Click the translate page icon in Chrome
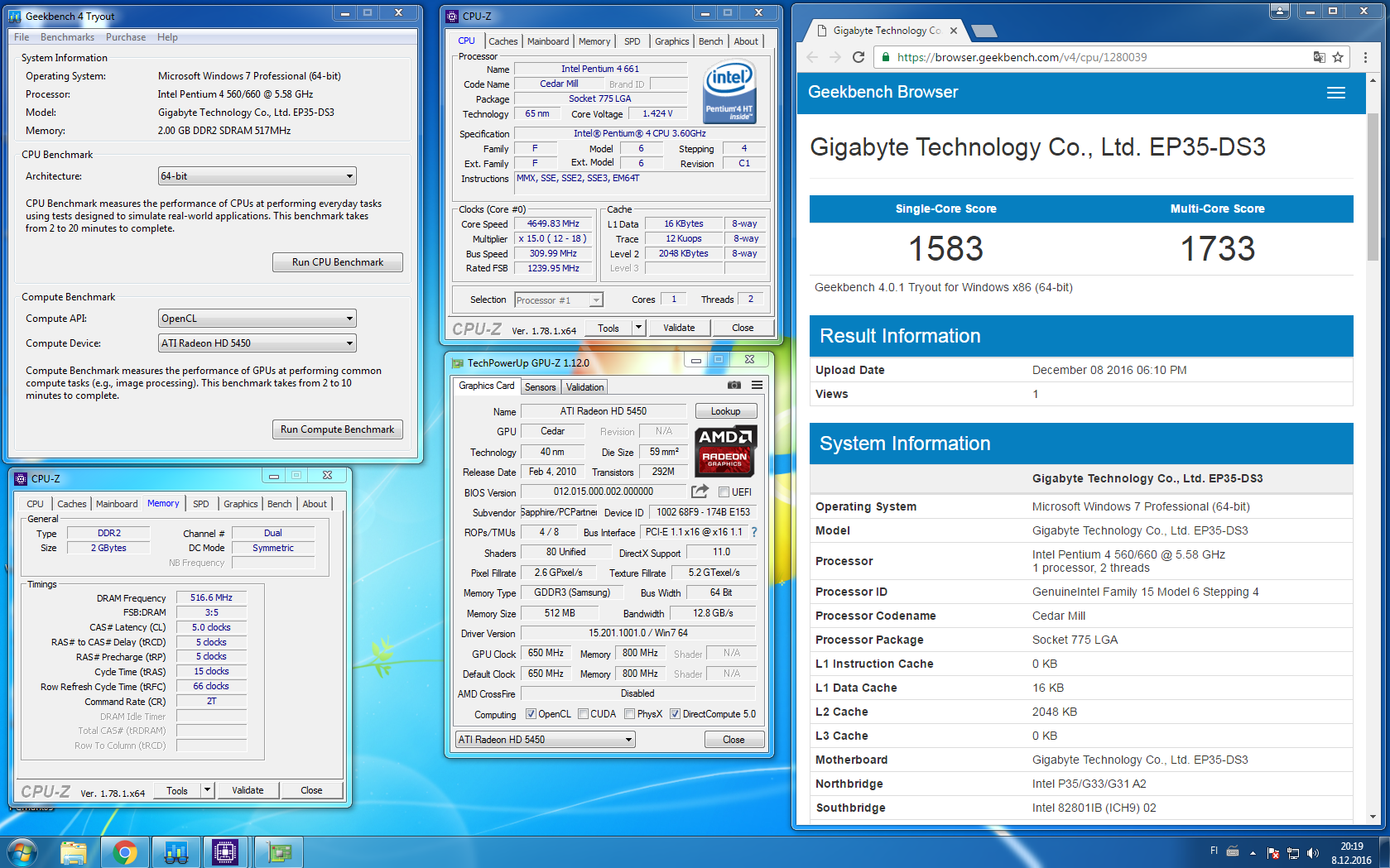The height and width of the screenshot is (868, 1390). point(1319,57)
